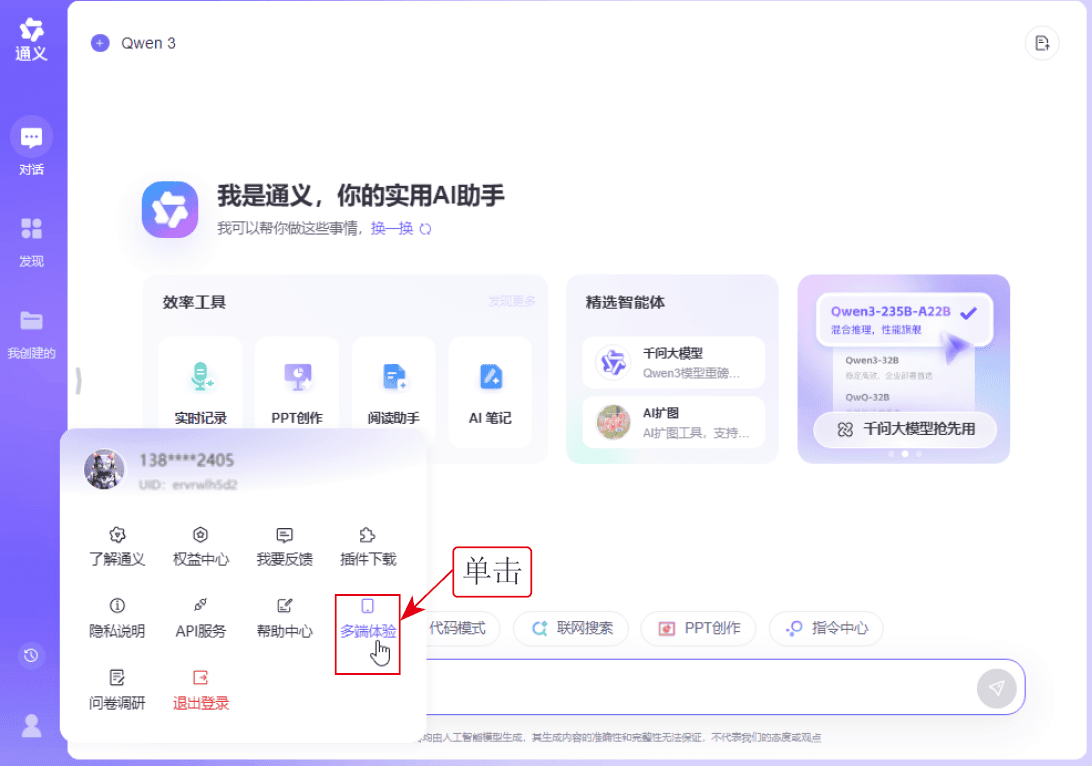Open 帮助中心 in the account menu
Viewport: 1092px width, 766px height.
[x=284, y=618]
